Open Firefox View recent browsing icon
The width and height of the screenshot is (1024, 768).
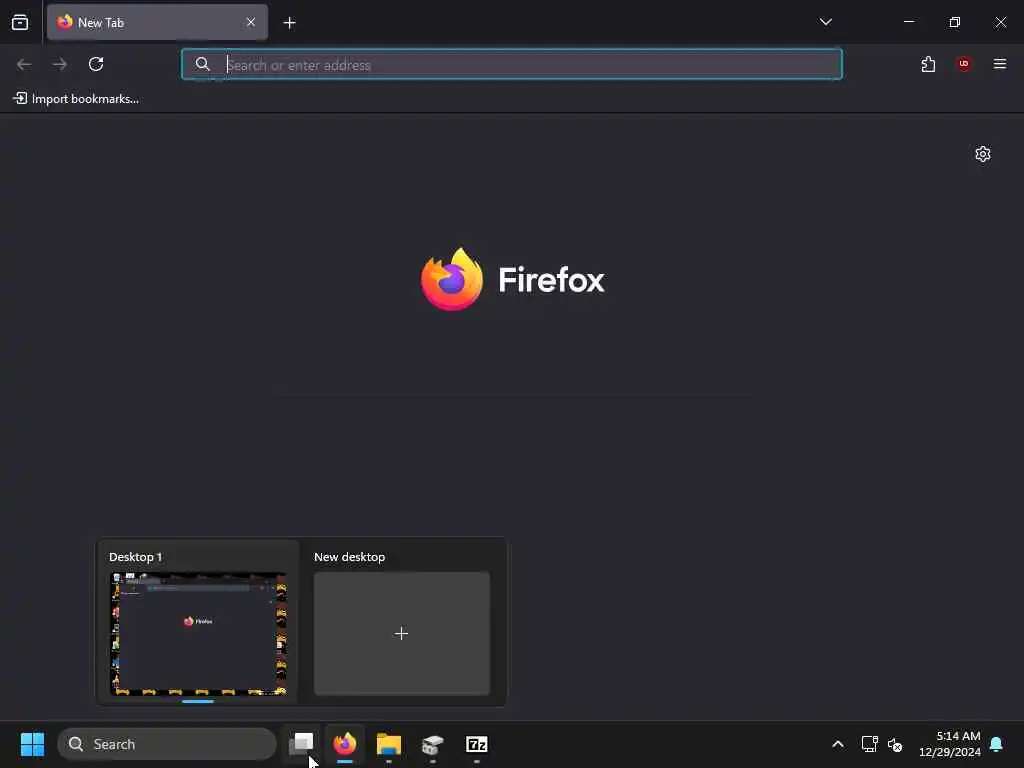pyautogui.click(x=20, y=22)
